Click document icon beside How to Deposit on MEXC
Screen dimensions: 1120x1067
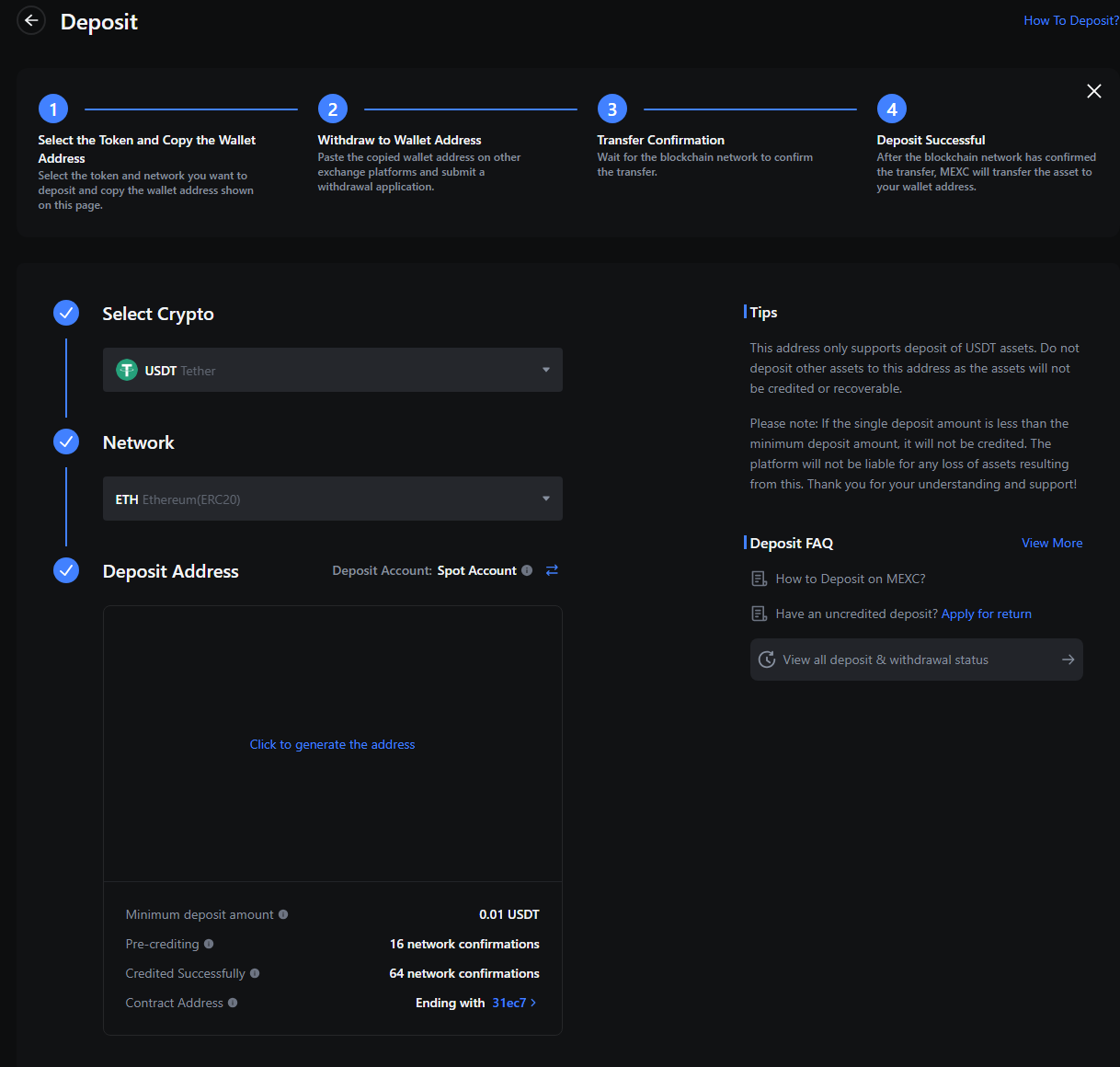[759, 579]
